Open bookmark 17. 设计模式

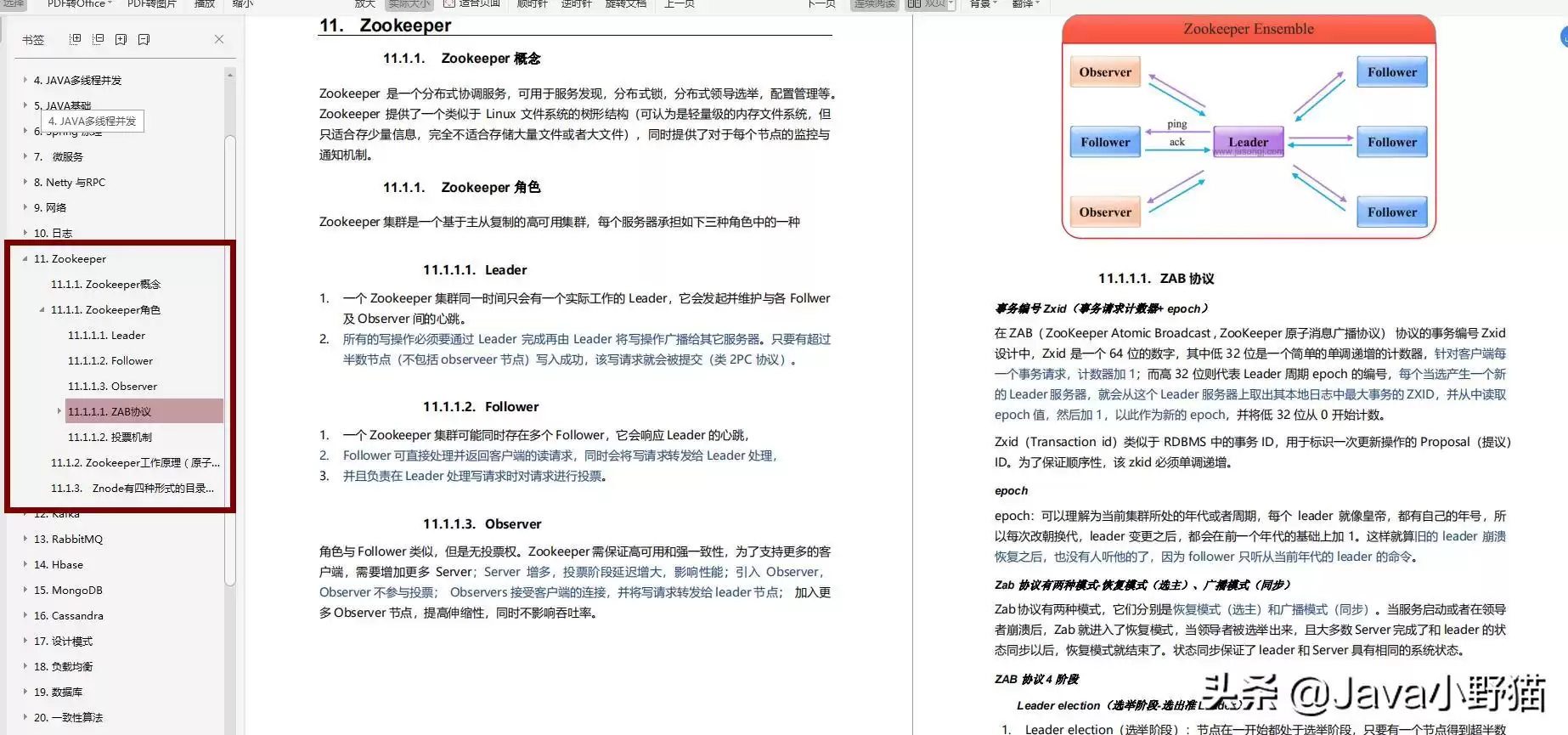(x=63, y=641)
